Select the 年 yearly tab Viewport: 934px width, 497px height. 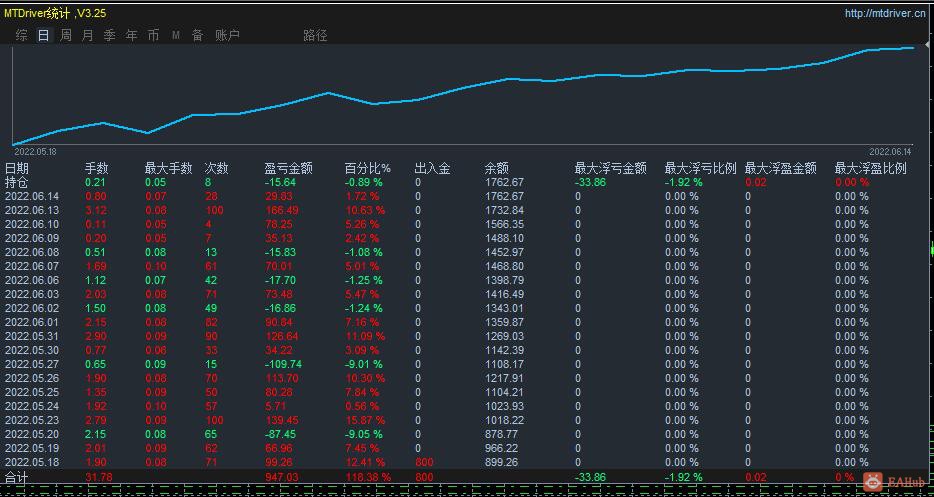tap(132, 35)
